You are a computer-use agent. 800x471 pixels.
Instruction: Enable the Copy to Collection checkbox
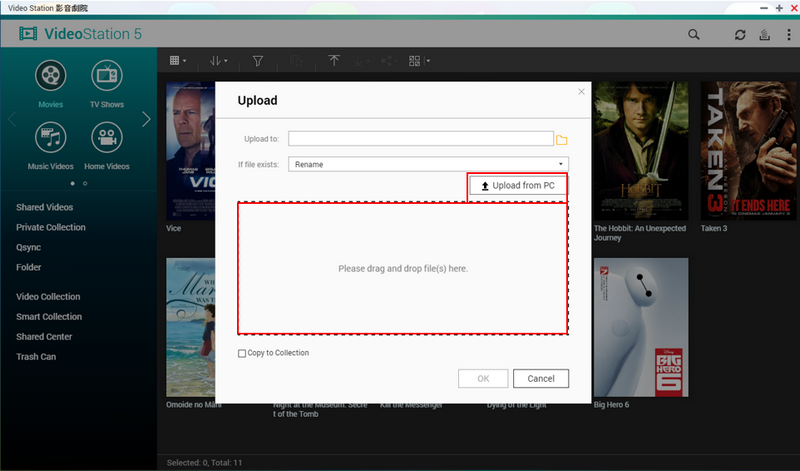point(242,353)
